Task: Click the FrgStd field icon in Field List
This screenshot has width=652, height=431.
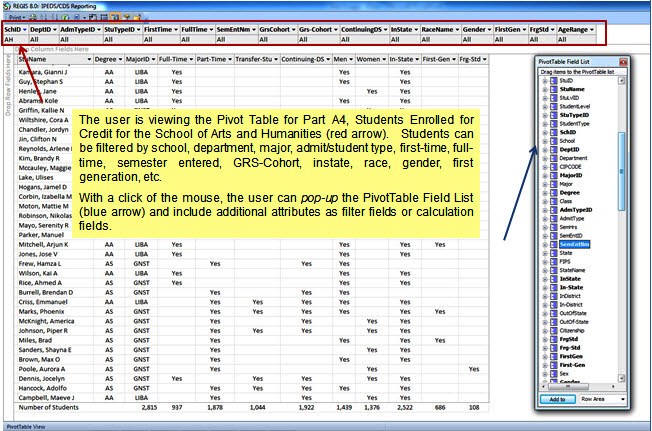Action: [x=554, y=339]
